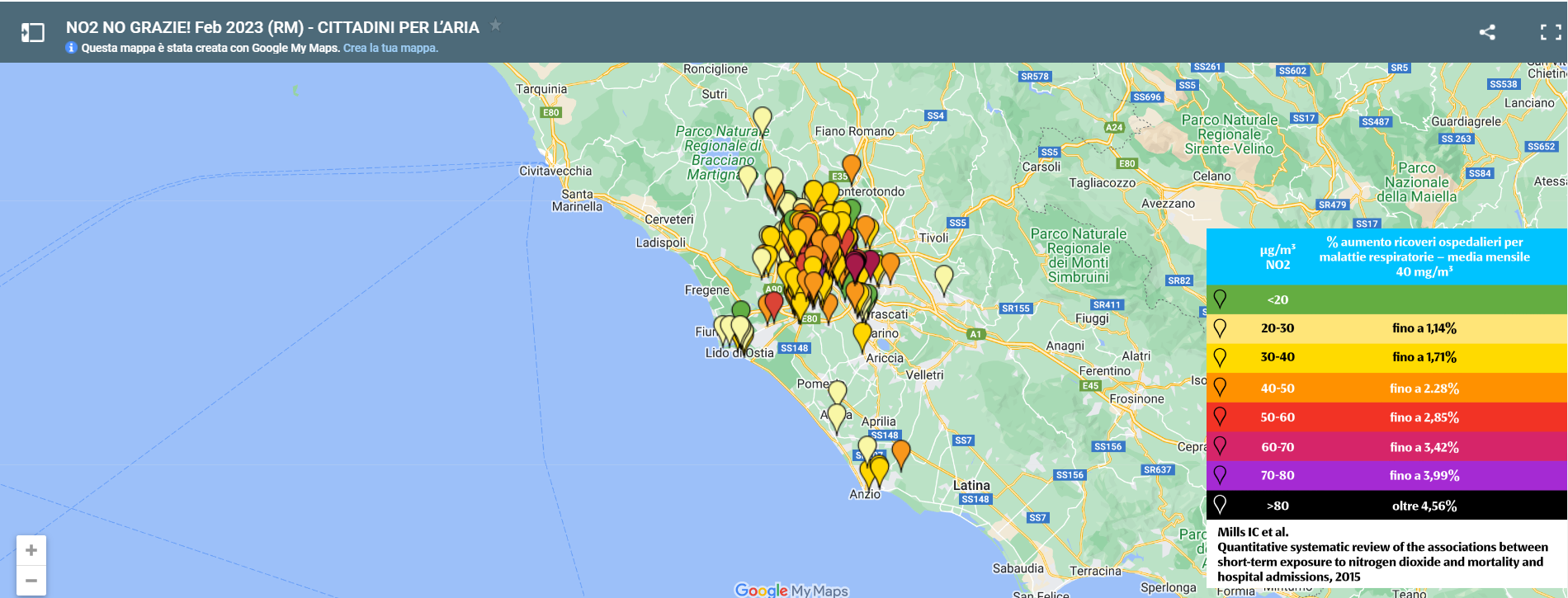Select the dark magenta pin in Rome center

pos(855,266)
